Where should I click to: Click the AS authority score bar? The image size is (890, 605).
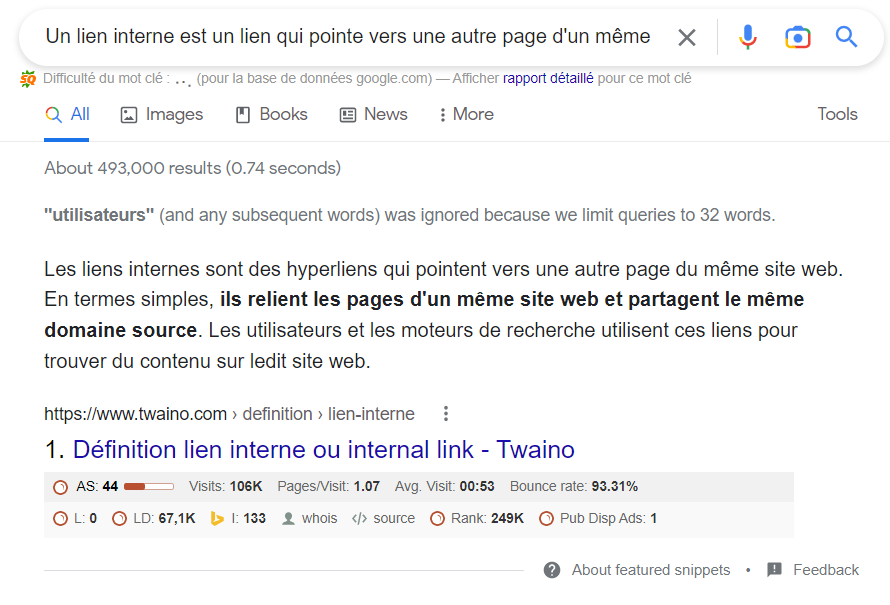point(148,487)
